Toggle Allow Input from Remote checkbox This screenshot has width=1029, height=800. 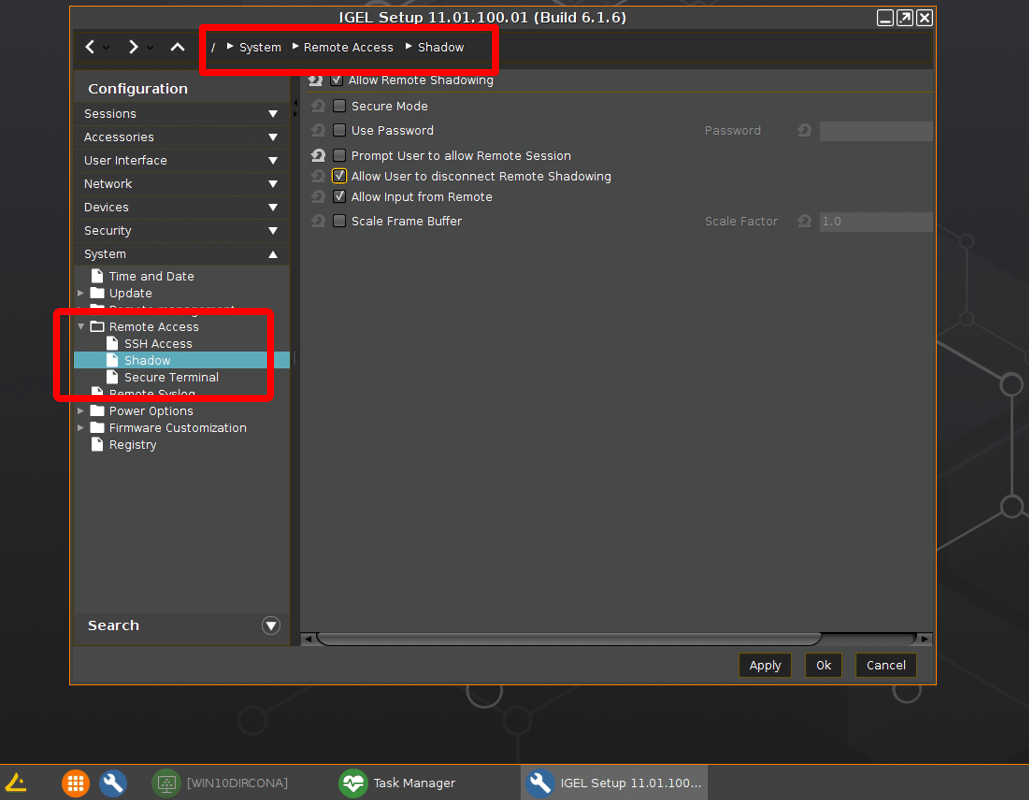339,196
